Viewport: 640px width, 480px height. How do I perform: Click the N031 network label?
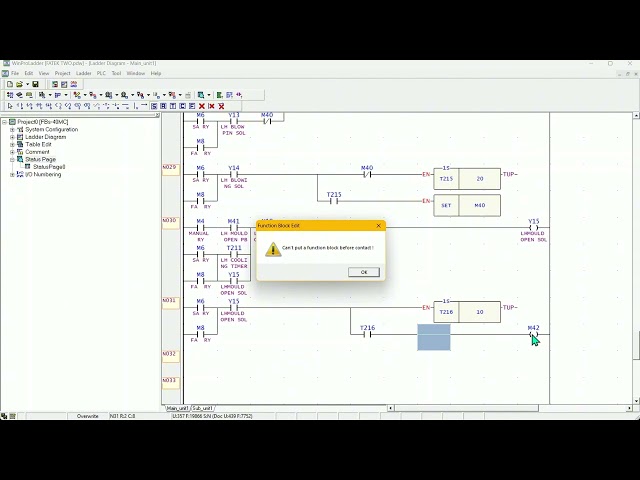(171, 303)
